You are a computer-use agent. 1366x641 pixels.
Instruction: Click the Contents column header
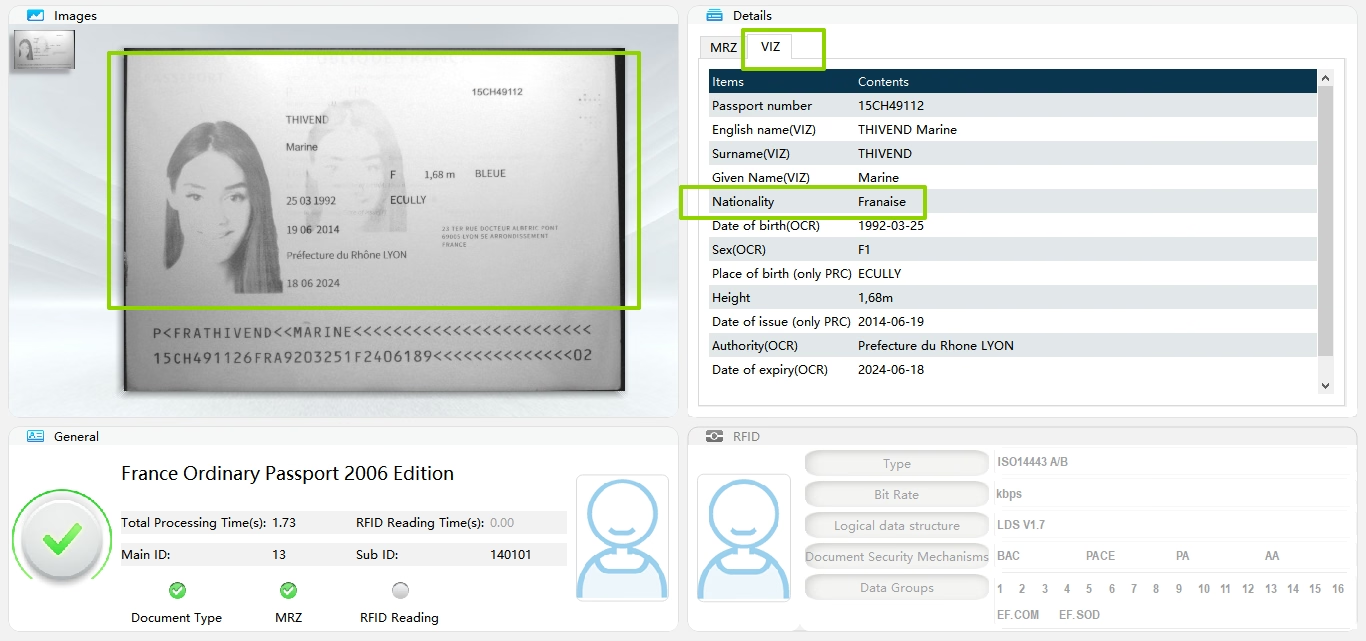pos(1086,81)
